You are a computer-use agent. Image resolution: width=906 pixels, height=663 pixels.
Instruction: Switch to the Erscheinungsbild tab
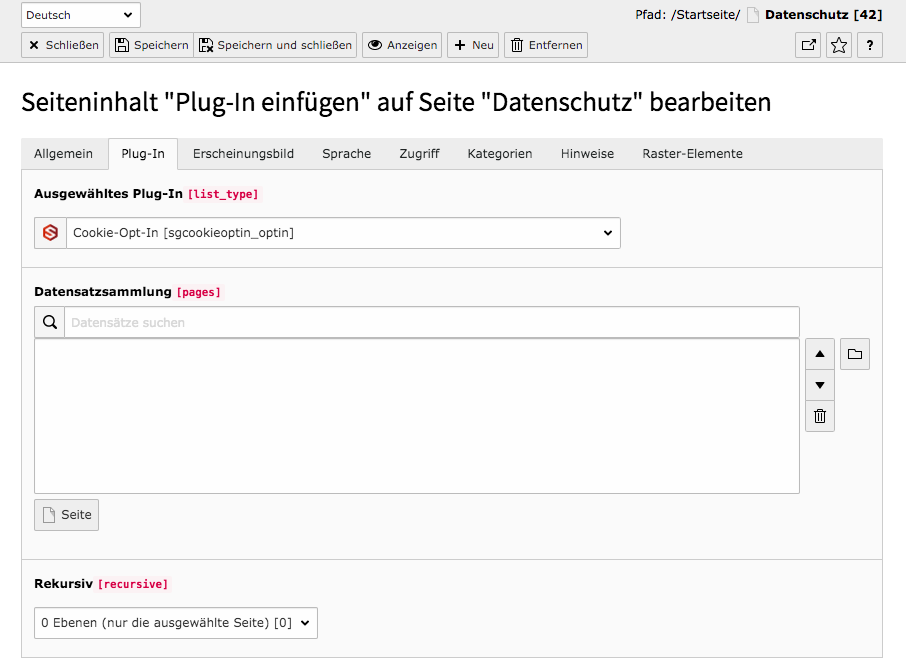[243, 154]
